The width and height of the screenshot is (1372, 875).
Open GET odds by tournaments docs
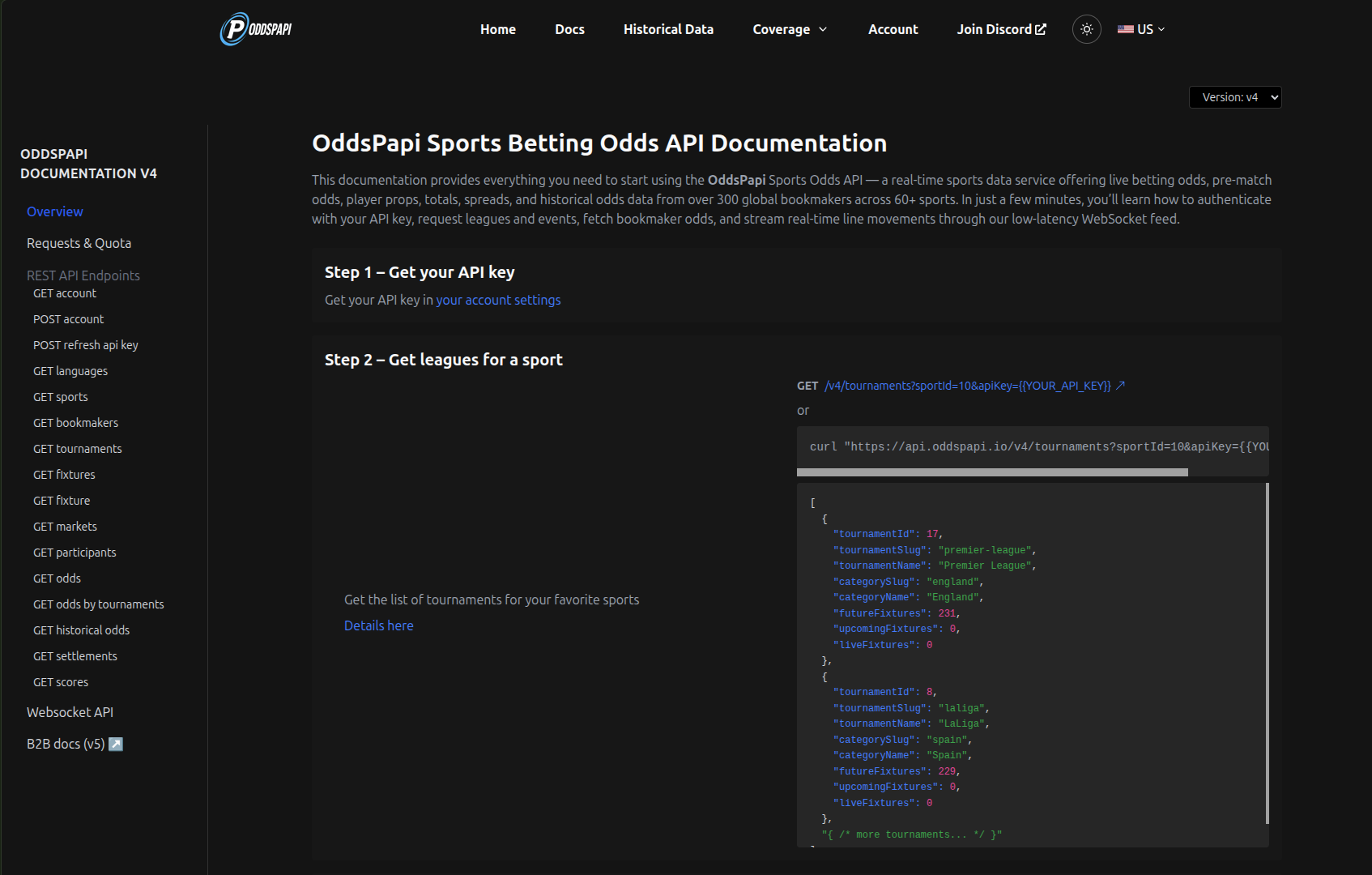point(99,604)
